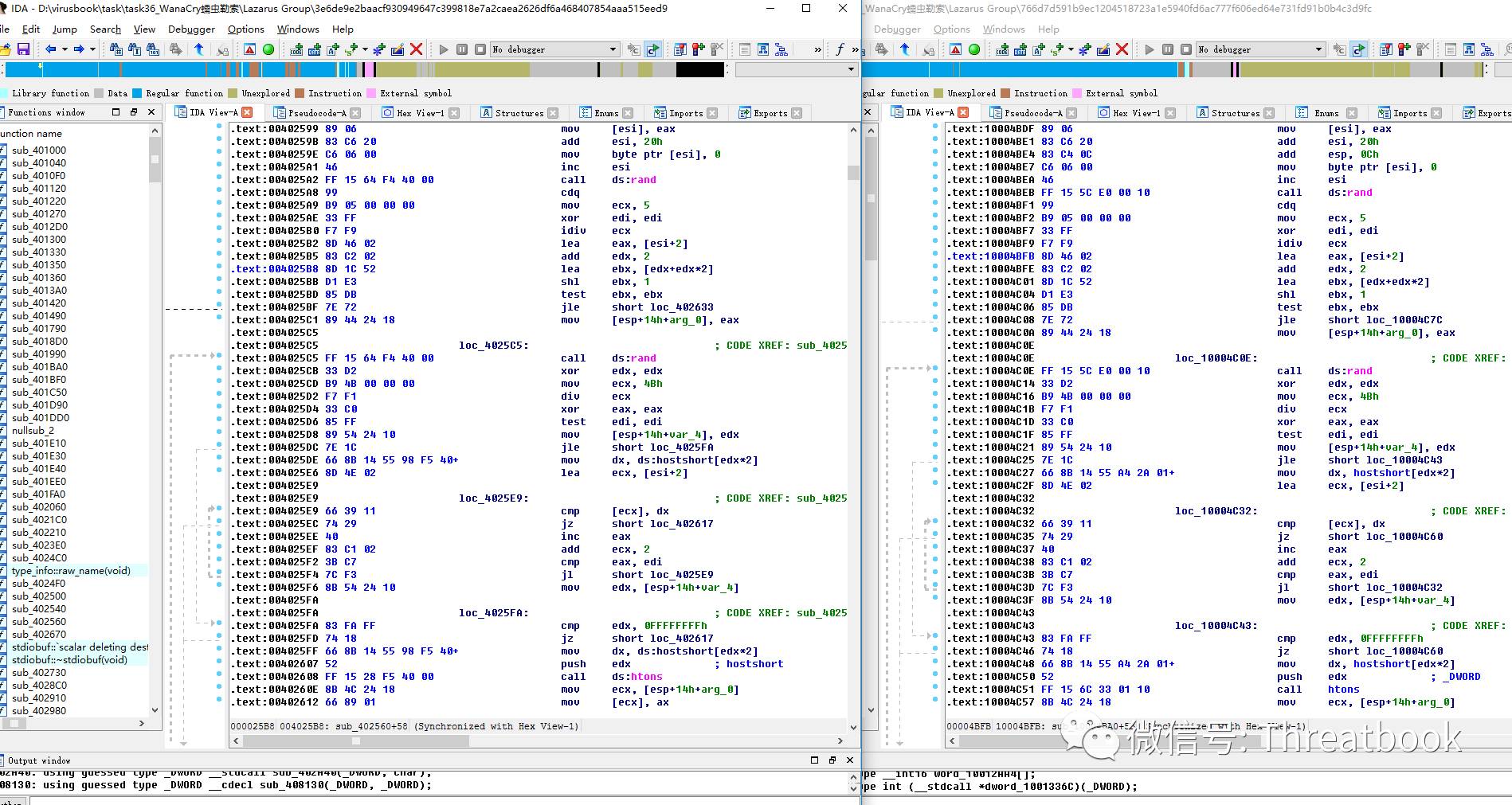Screen dimensions: 1512x805
Task: Switch to Pseudocode-A tab in left window
Action: (x=317, y=113)
